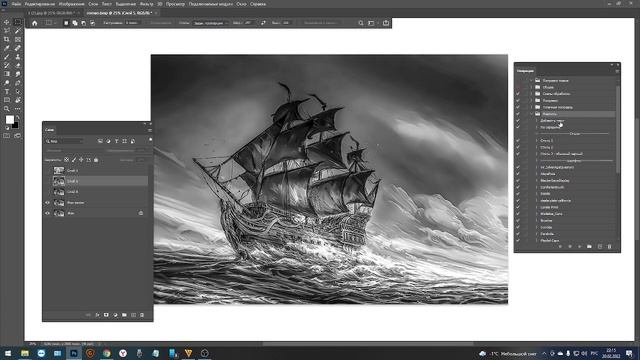Select the Move tool

tap(7, 22)
